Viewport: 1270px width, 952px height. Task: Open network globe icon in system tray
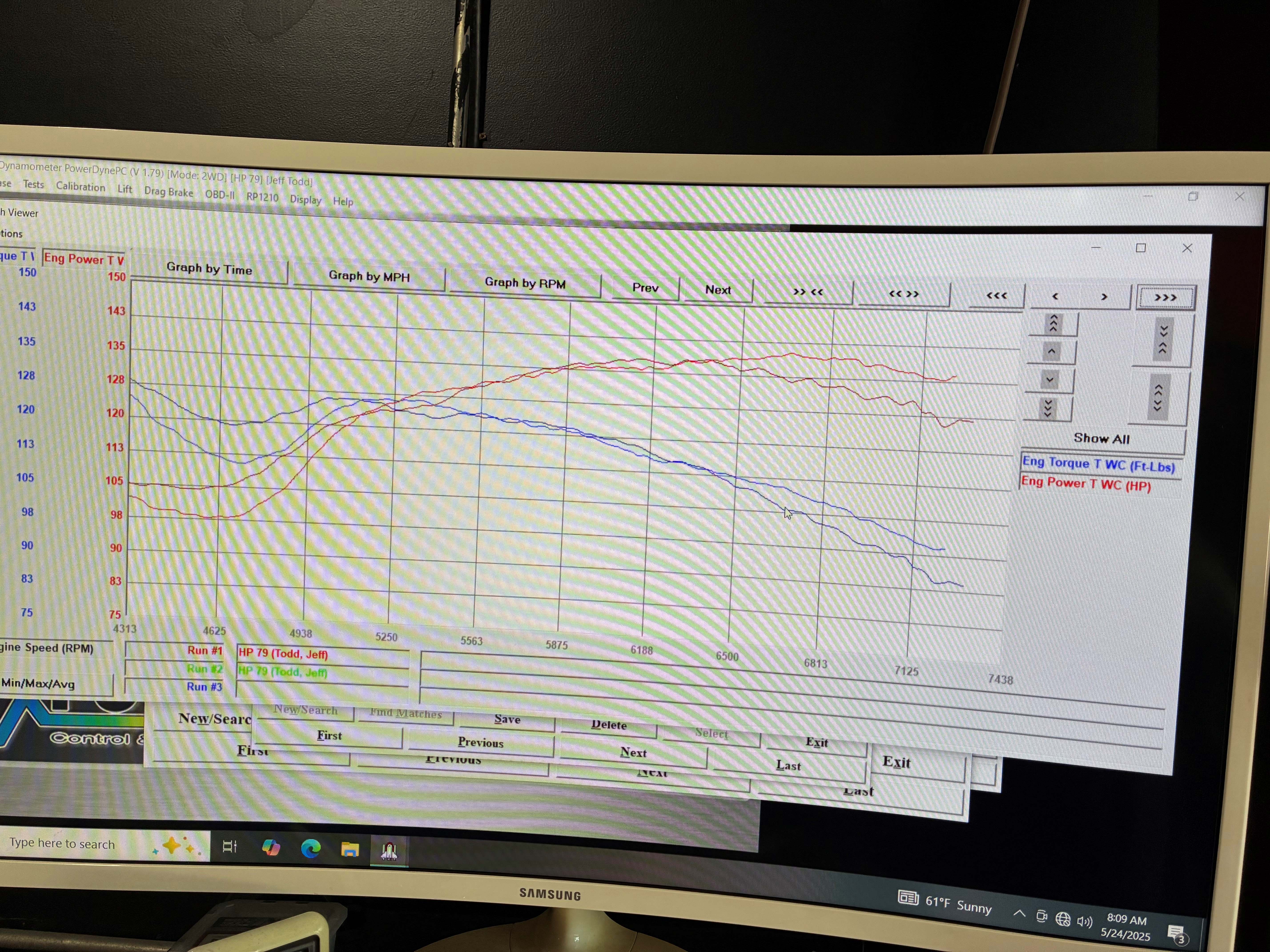(x=1063, y=919)
